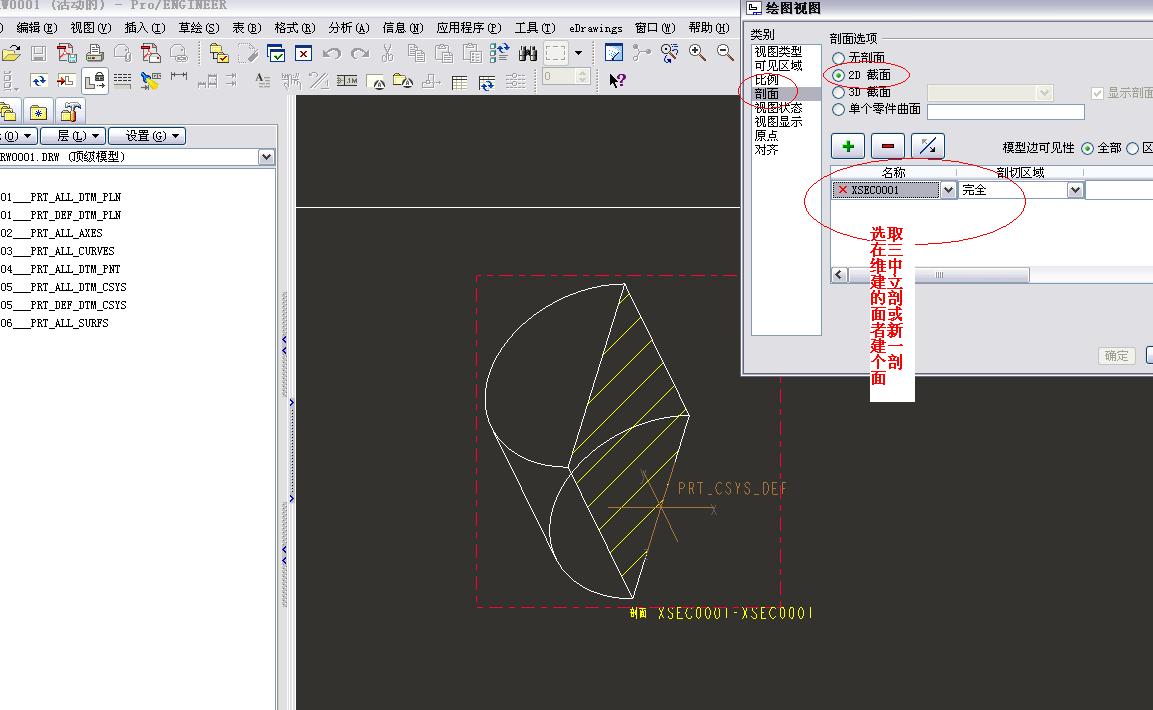
Task: Select the 单个零件曲面 radio button
Action: tap(838, 110)
